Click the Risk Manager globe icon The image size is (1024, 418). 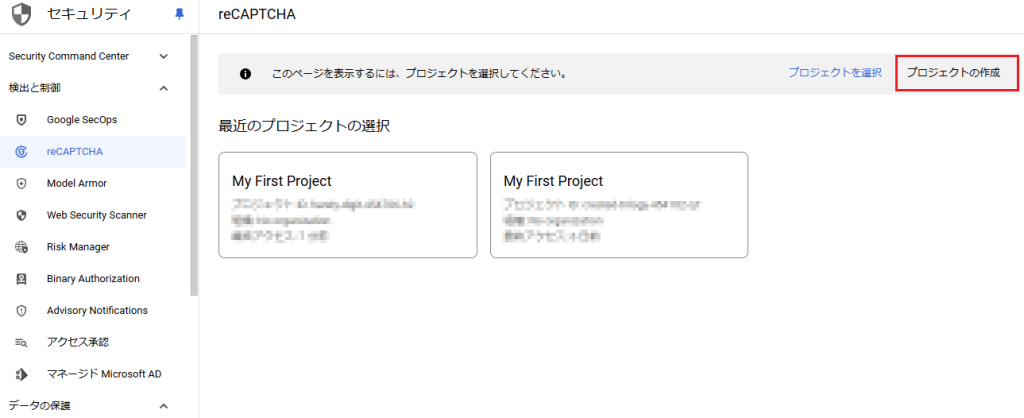[21, 247]
